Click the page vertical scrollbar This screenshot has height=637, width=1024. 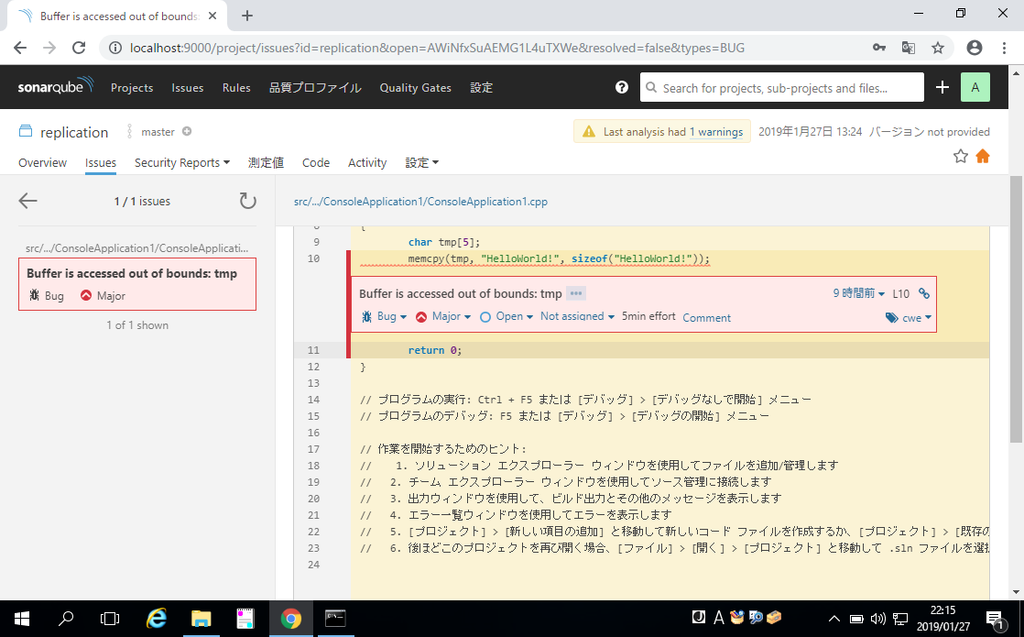tap(1016, 309)
